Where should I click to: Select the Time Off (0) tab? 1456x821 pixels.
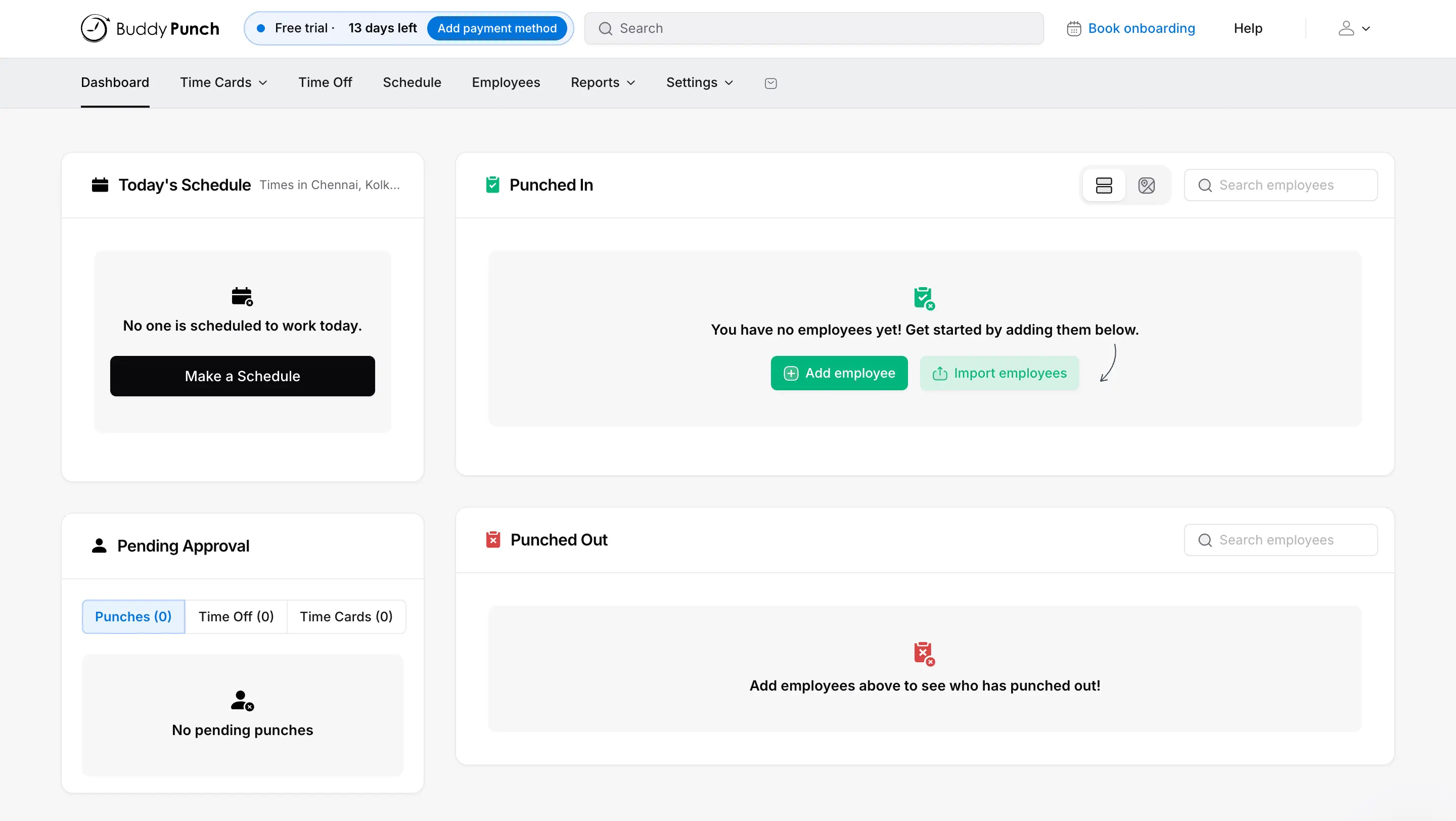(x=236, y=616)
